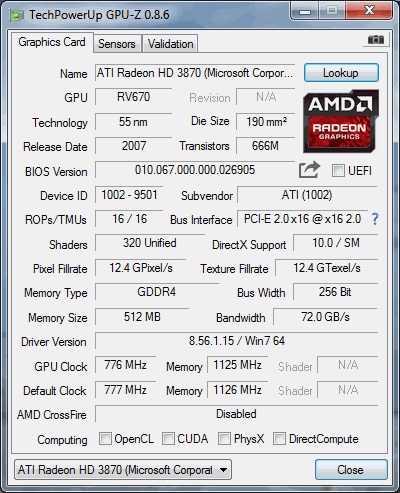Click the Lookup button
Screen dimensions: 400x493
coord(341,73)
